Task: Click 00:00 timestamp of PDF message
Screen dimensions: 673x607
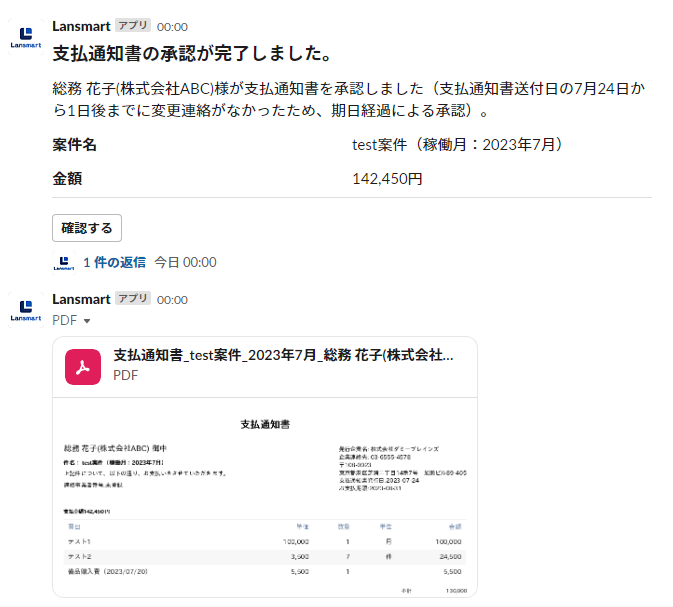Action: [x=172, y=300]
